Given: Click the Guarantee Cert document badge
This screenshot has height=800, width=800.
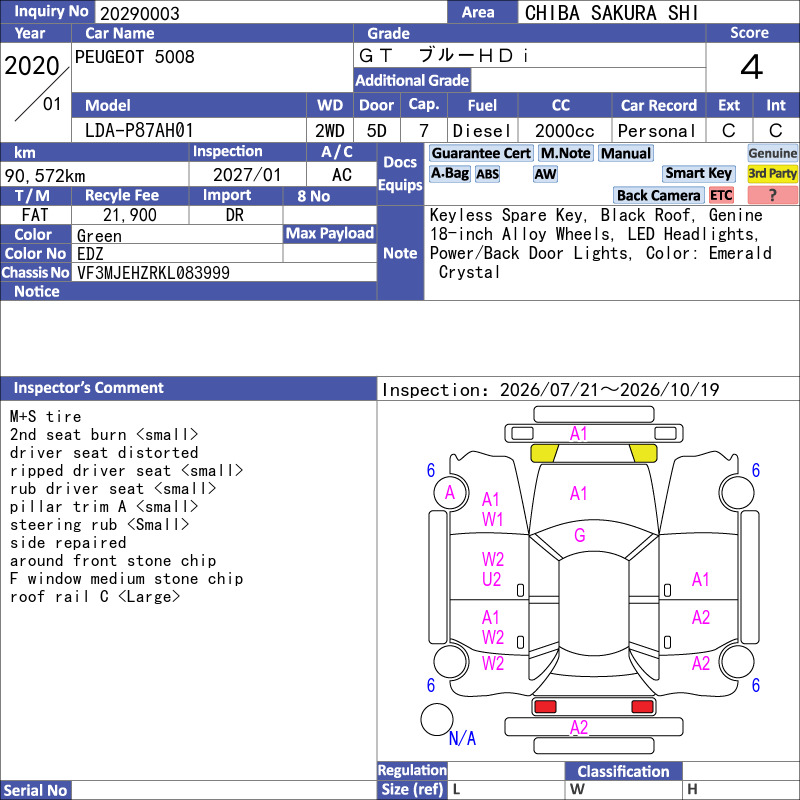Looking at the screenshot, I should 481,153.
